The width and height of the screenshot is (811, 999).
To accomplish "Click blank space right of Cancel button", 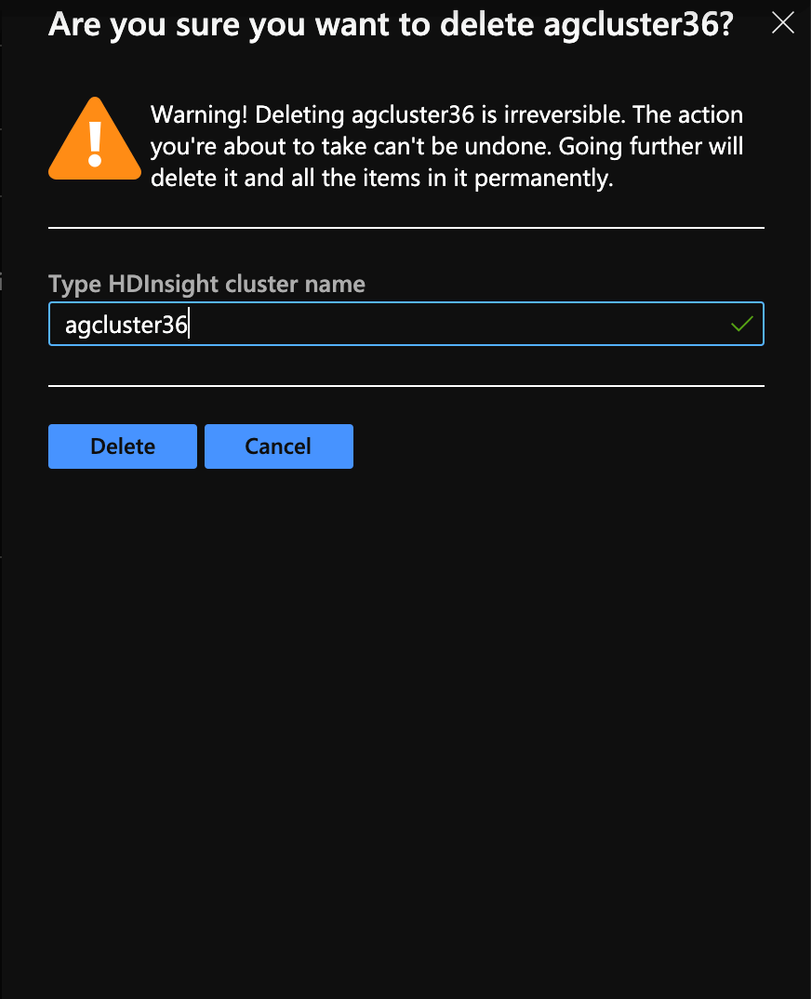I will pos(561,446).
